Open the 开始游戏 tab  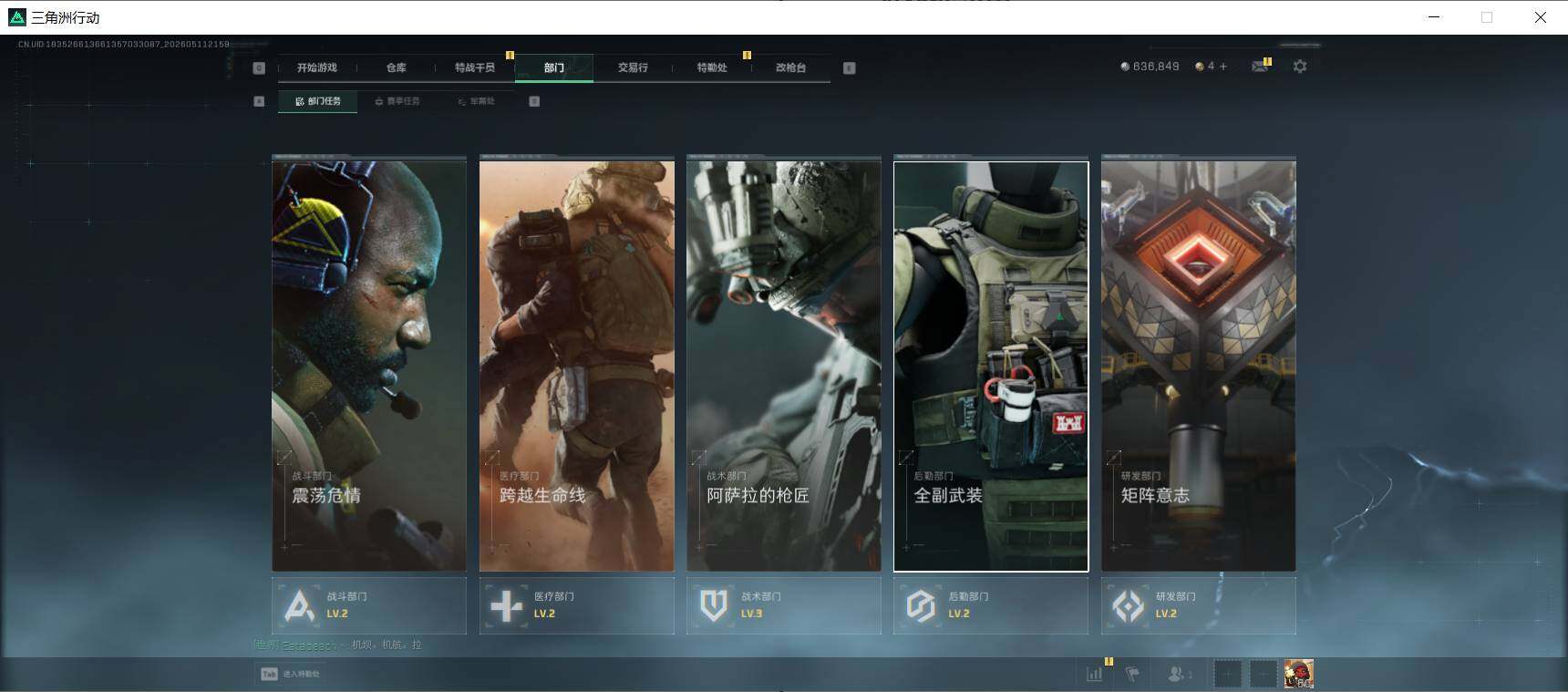coord(316,67)
